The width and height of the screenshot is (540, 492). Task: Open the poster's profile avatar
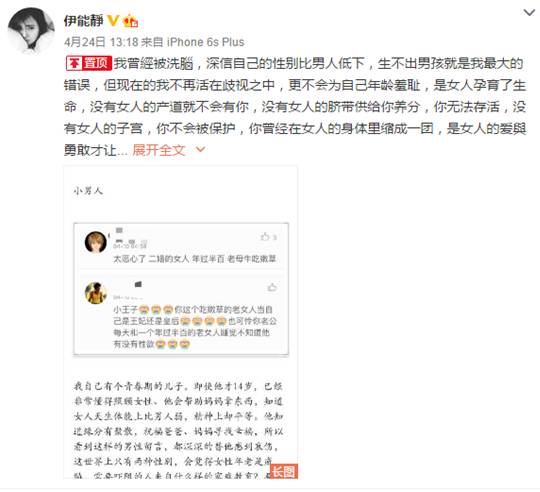[31, 30]
